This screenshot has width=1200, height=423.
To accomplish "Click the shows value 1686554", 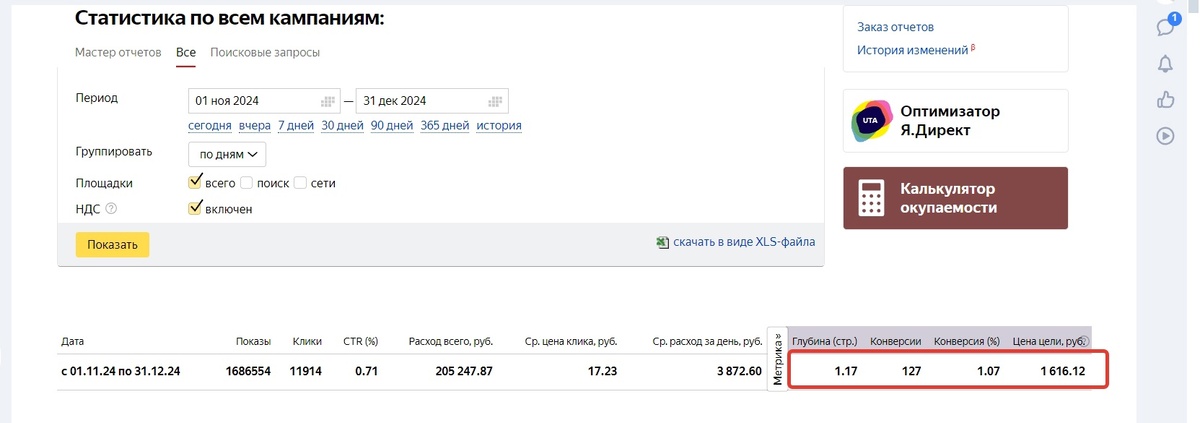I will (x=246, y=371).
